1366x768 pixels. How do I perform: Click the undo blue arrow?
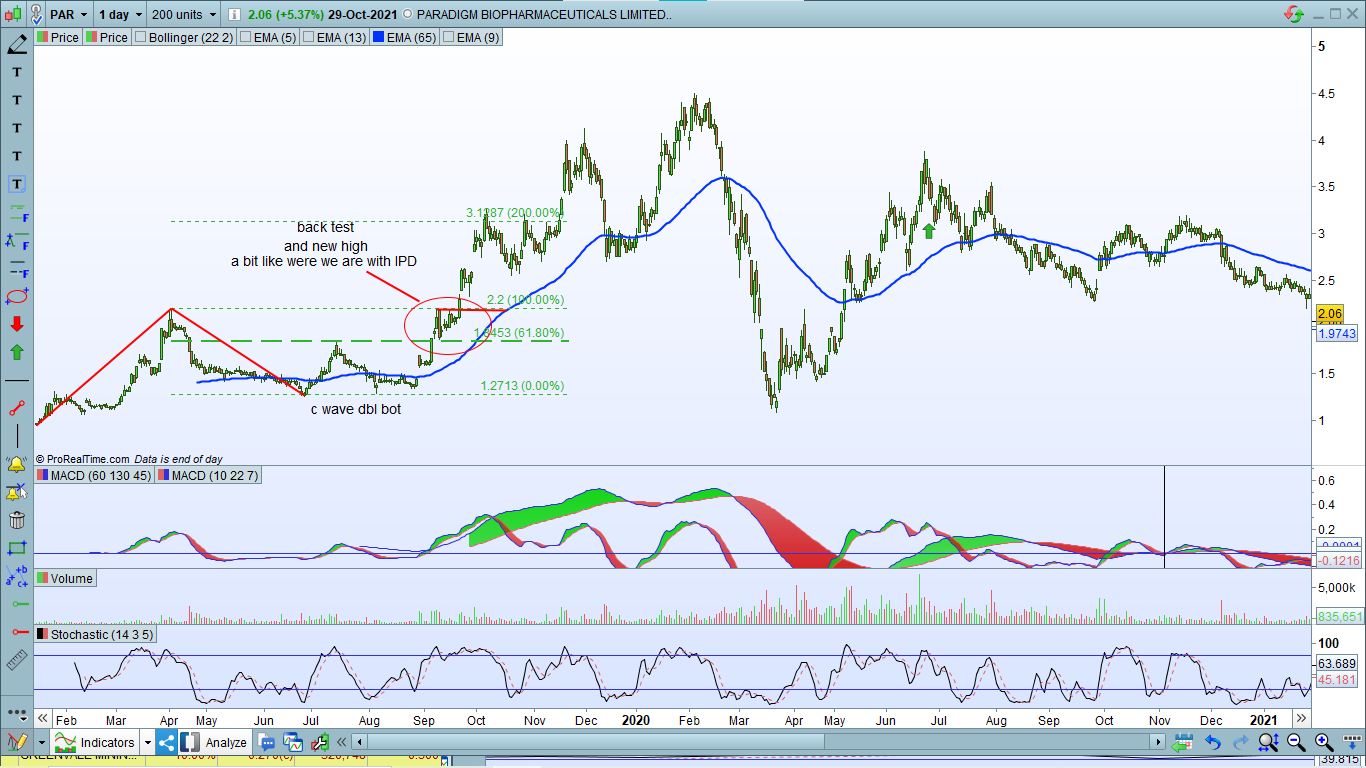coord(1212,742)
